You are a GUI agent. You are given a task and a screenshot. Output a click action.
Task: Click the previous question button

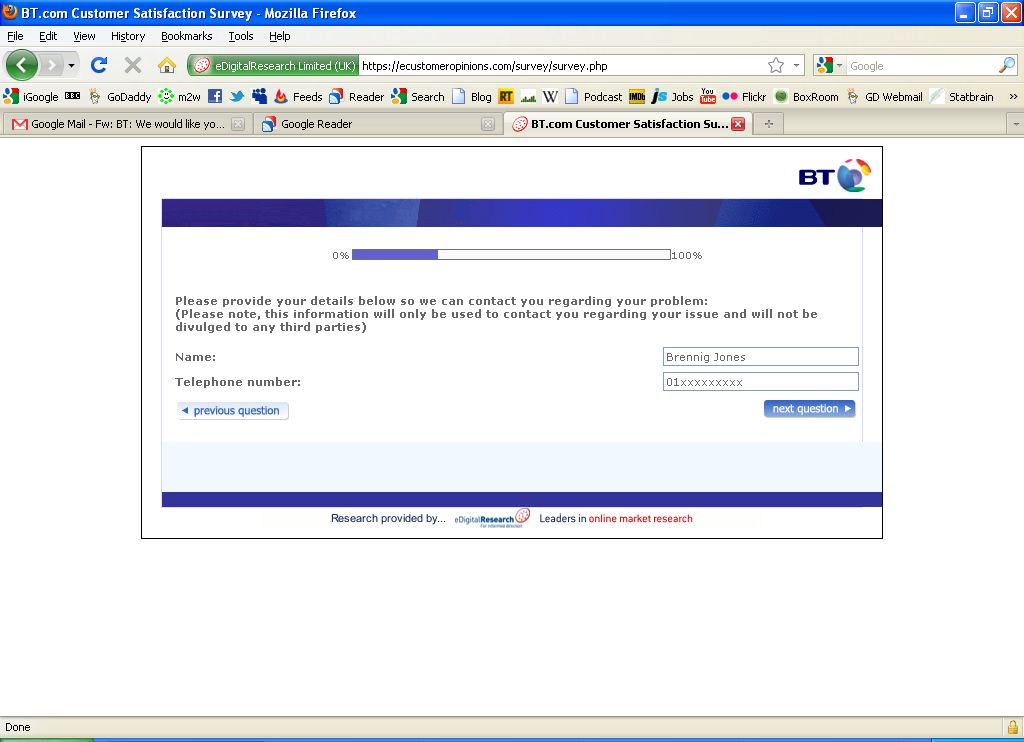pyautogui.click(x=233, y=411)
